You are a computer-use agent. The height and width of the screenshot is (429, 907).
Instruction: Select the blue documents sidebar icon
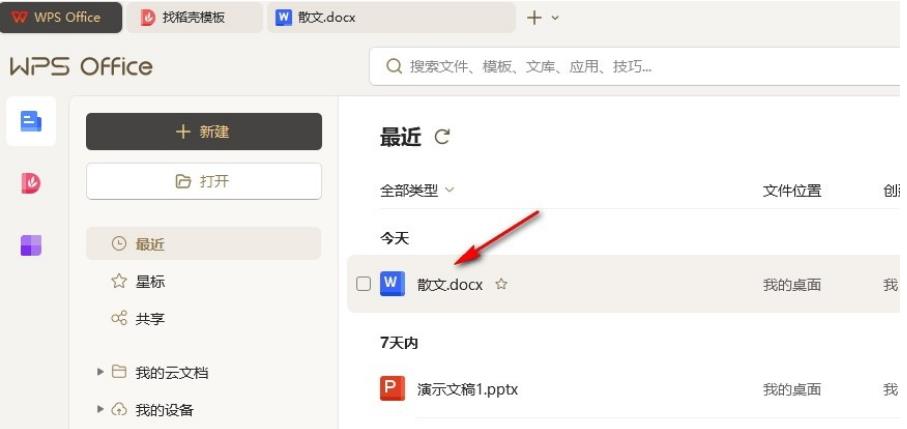31,121
